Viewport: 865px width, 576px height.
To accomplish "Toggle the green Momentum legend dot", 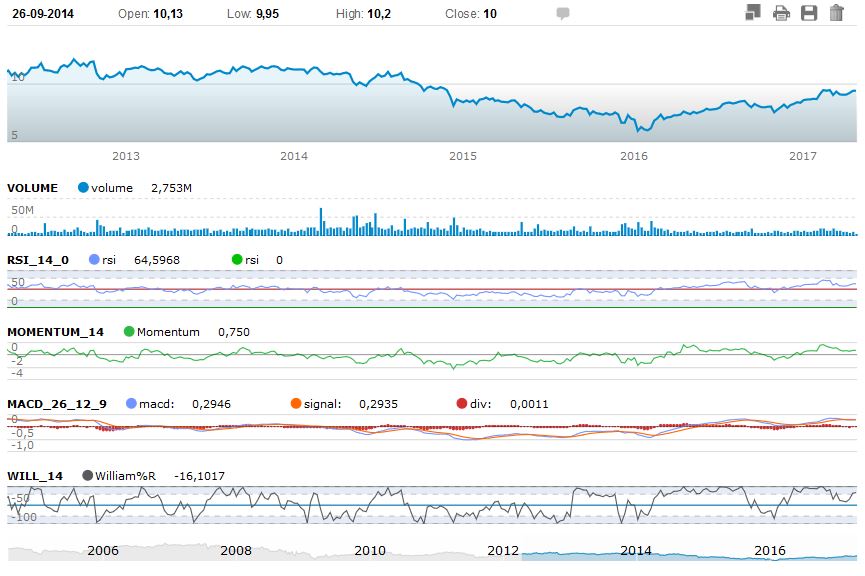I will (129, 332).
